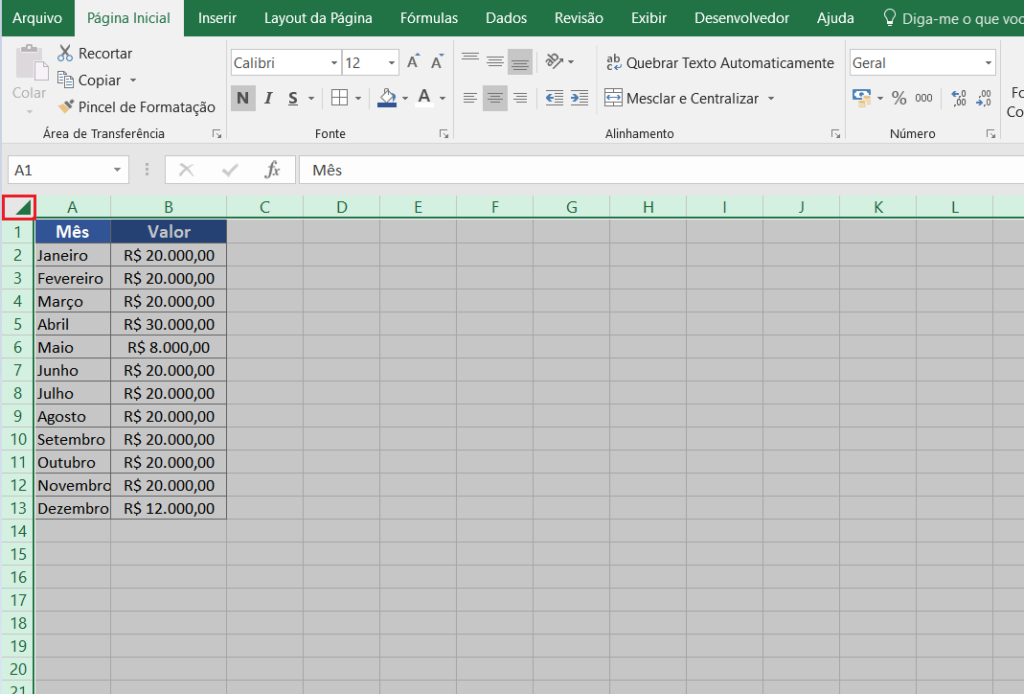Image resolution: width=1024 pixels, height=694 pixels.
Task: Toggle align text left
Action: 470,98
